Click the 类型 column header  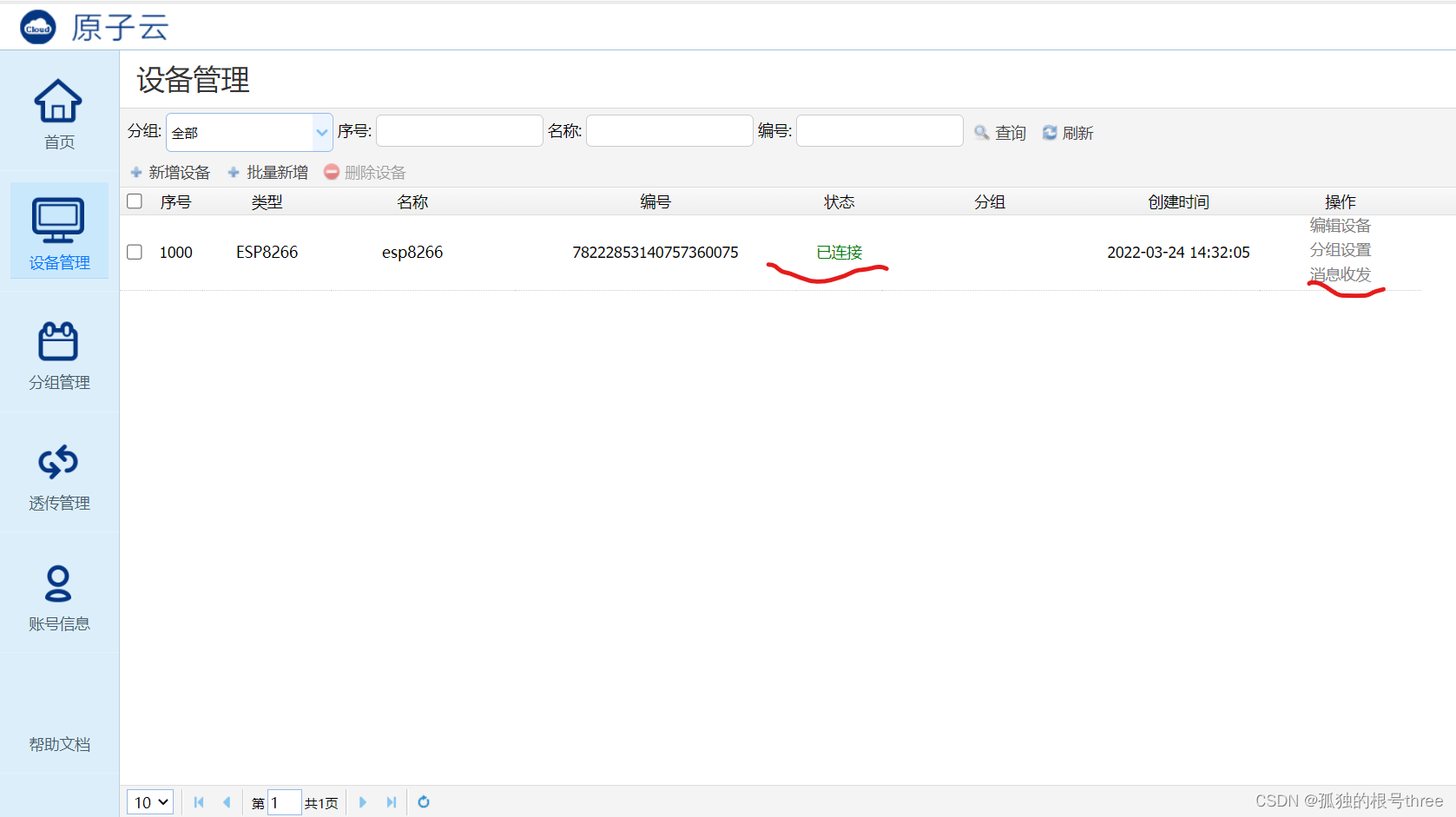click(267, 202)
